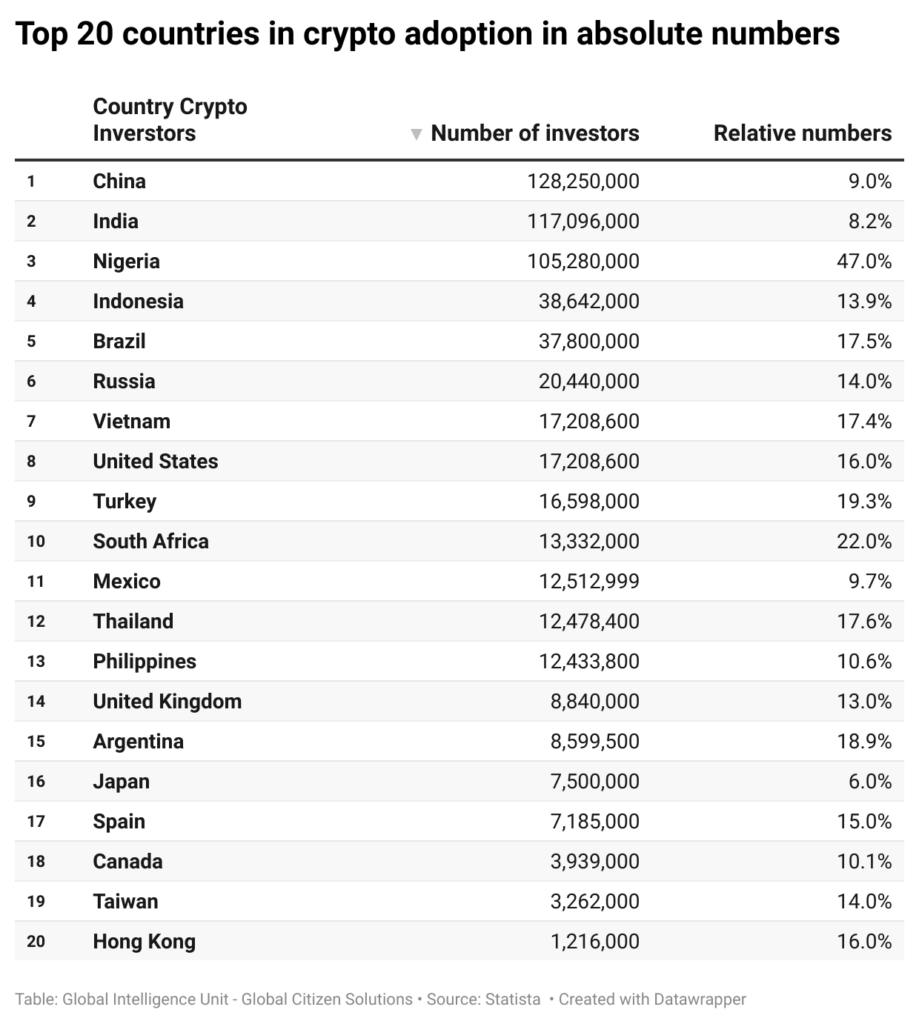Click the Country Crypto Inverstors column header

[x=170, y=120]
